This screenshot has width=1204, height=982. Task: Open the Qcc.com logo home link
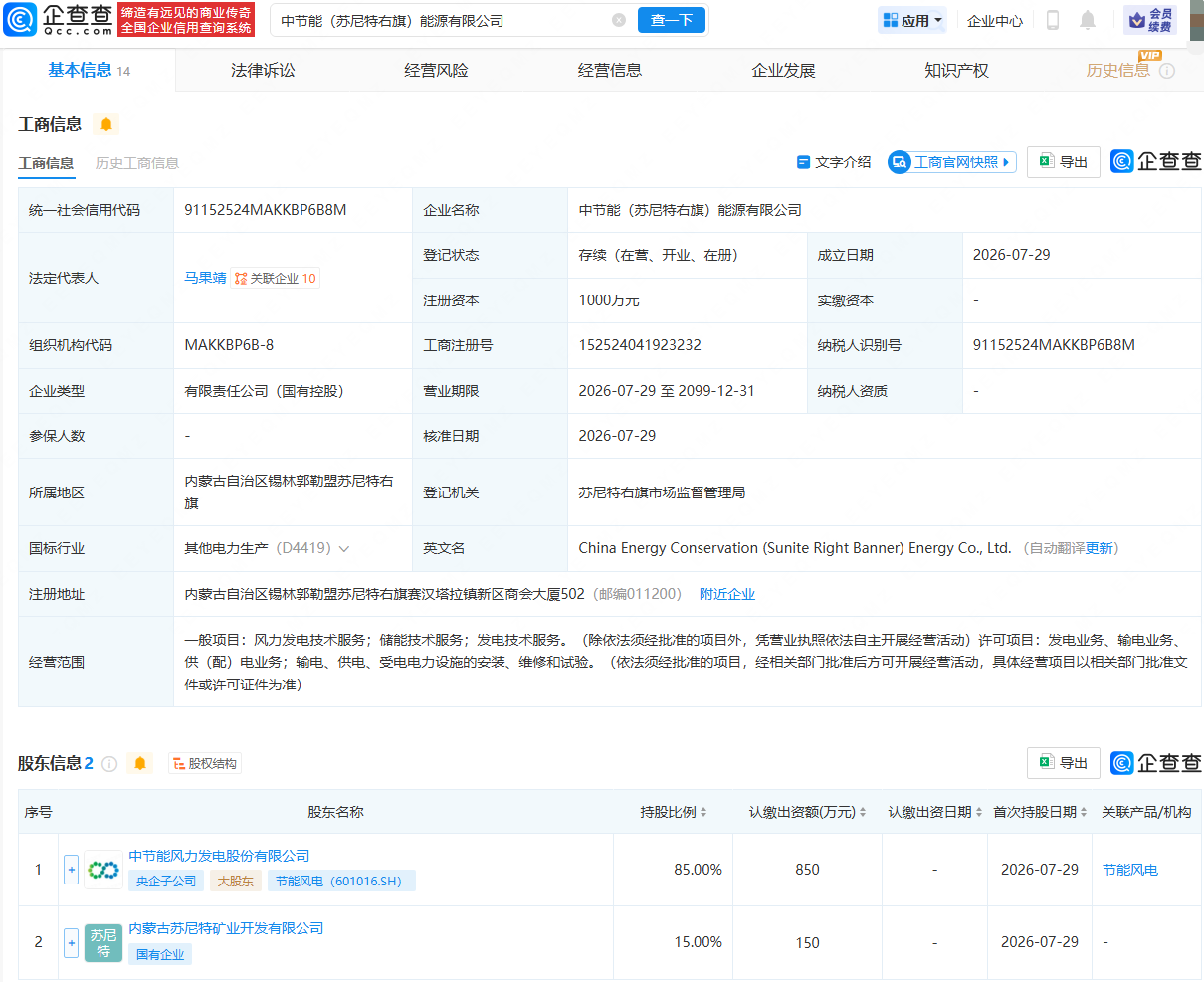[59, 20]
